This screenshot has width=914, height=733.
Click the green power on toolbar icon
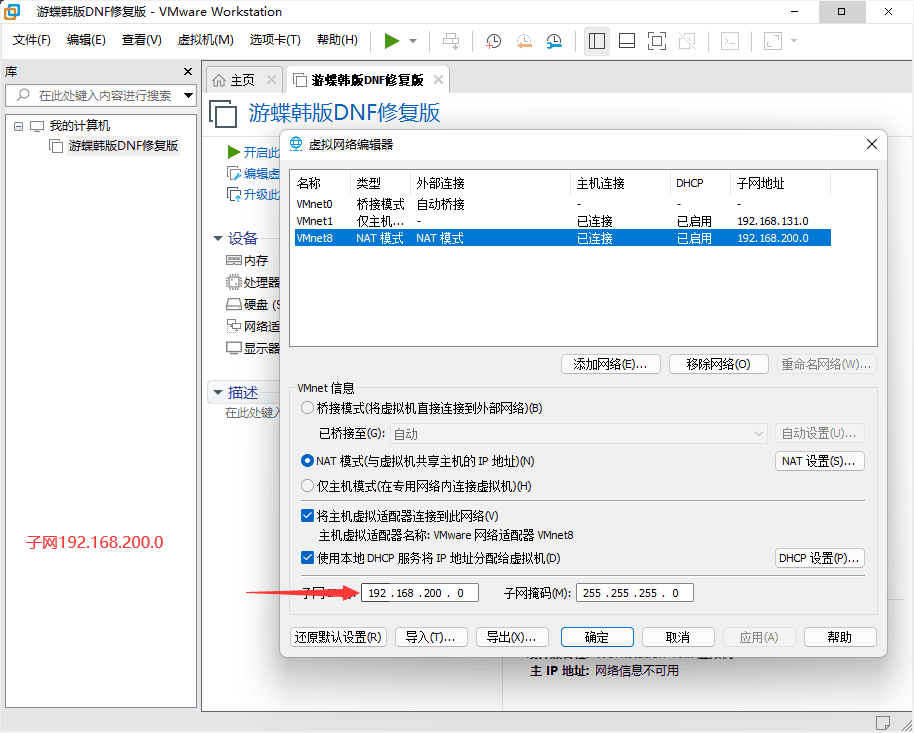(392, 41)
